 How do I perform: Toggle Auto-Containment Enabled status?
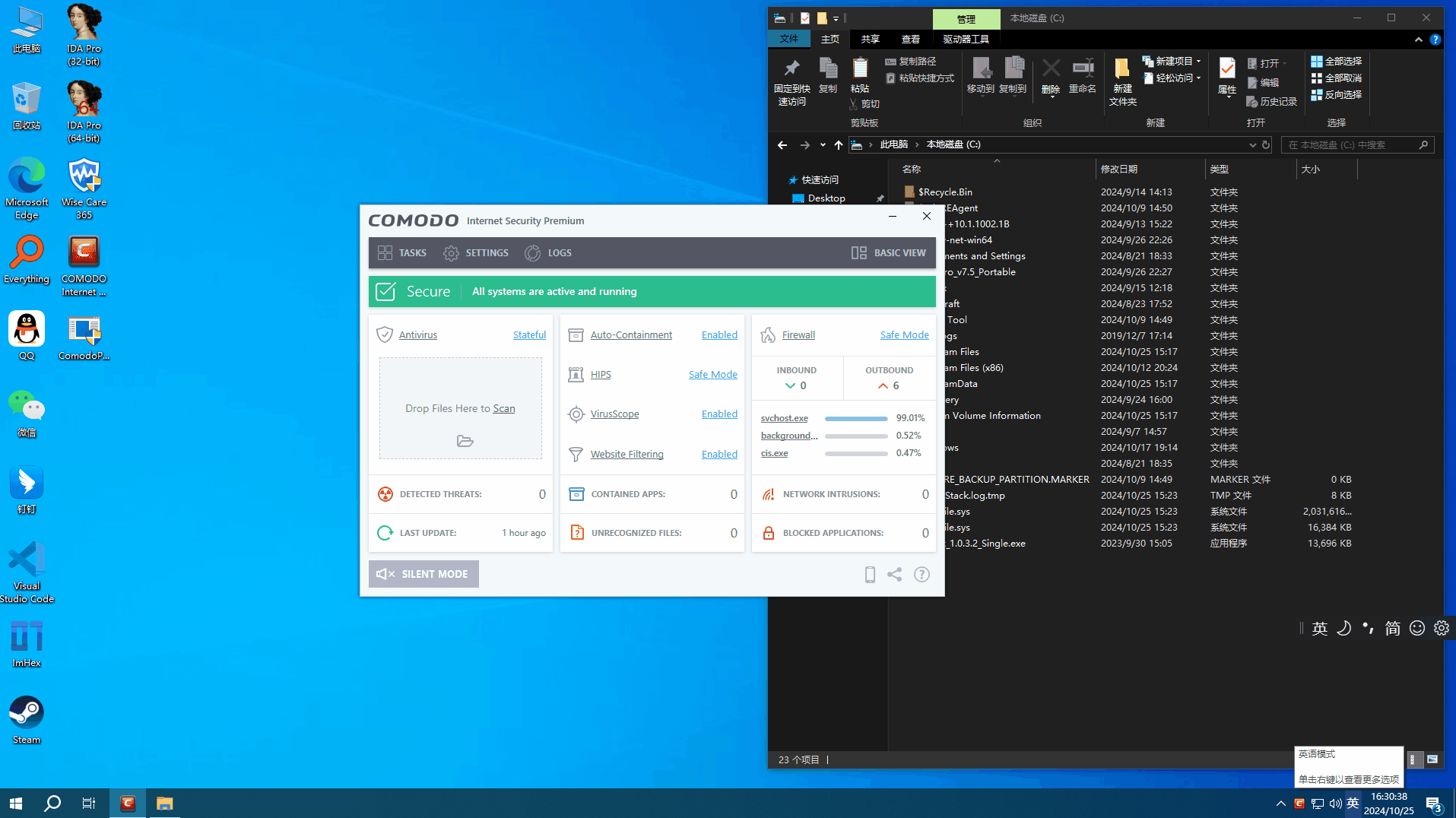click(718, 335)
